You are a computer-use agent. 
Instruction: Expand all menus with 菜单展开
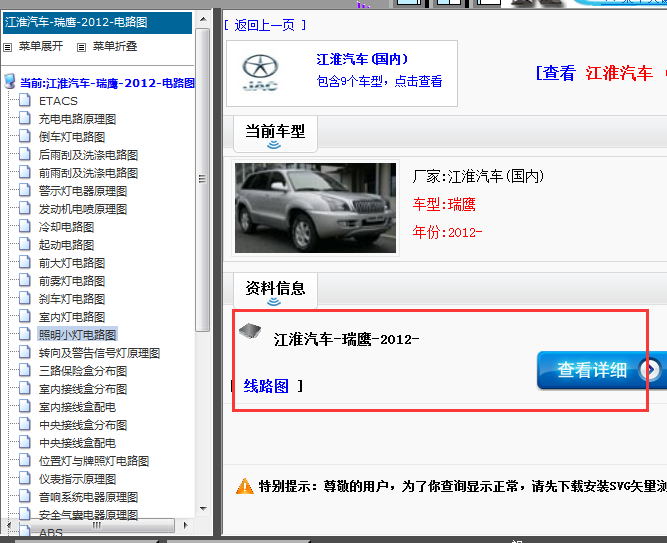click(41, 46)
